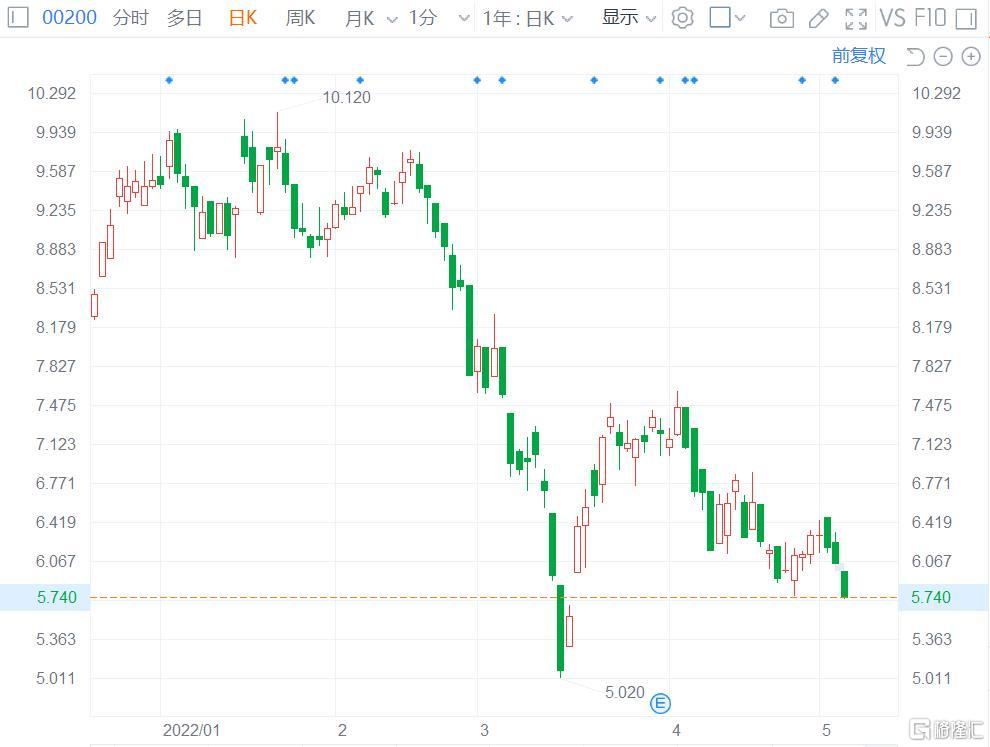The height and width of the screenshot is (747, 990).
Task: Open the F10 company info button
Action: (930, 18)
